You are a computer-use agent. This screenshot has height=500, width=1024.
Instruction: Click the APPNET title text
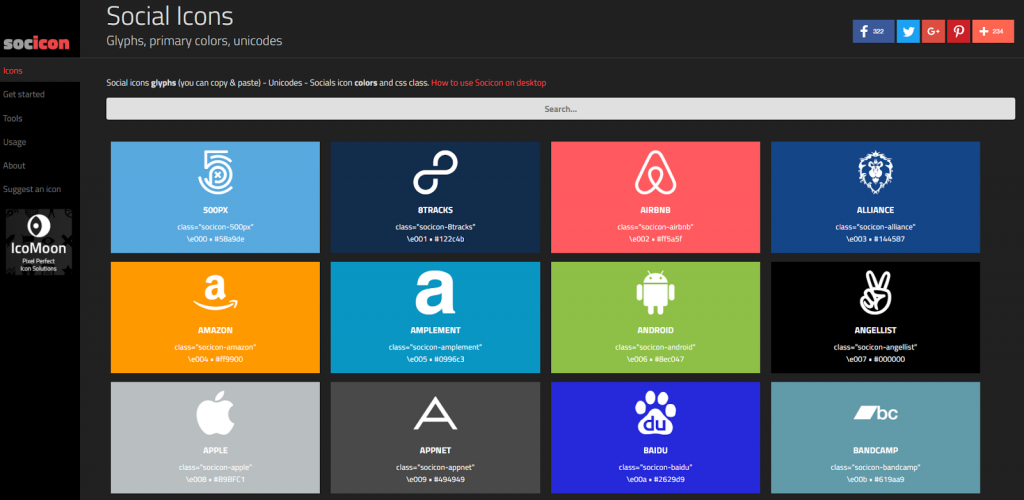(436, 451)
